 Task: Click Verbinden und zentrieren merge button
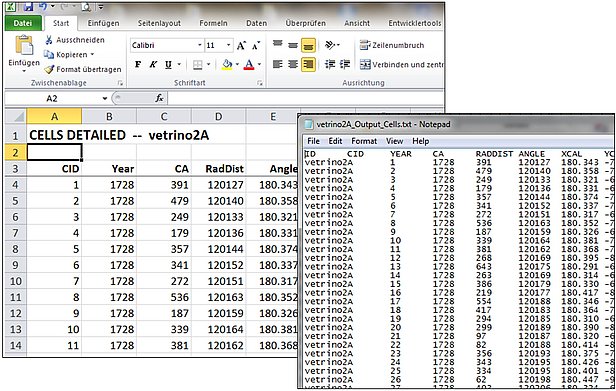[402, 64]
